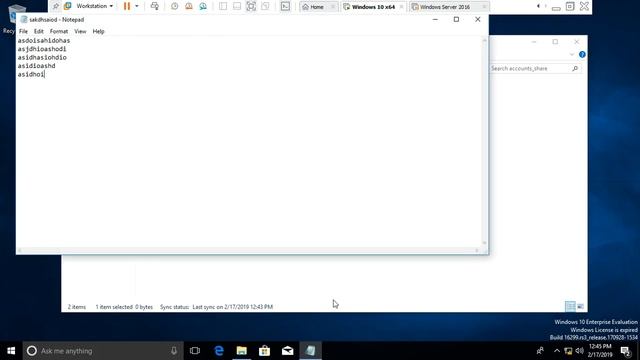Toggle thumbnail bar view icon
This screenshot has height=360, width=640.
pyautogui.click(x=237, y=6)
